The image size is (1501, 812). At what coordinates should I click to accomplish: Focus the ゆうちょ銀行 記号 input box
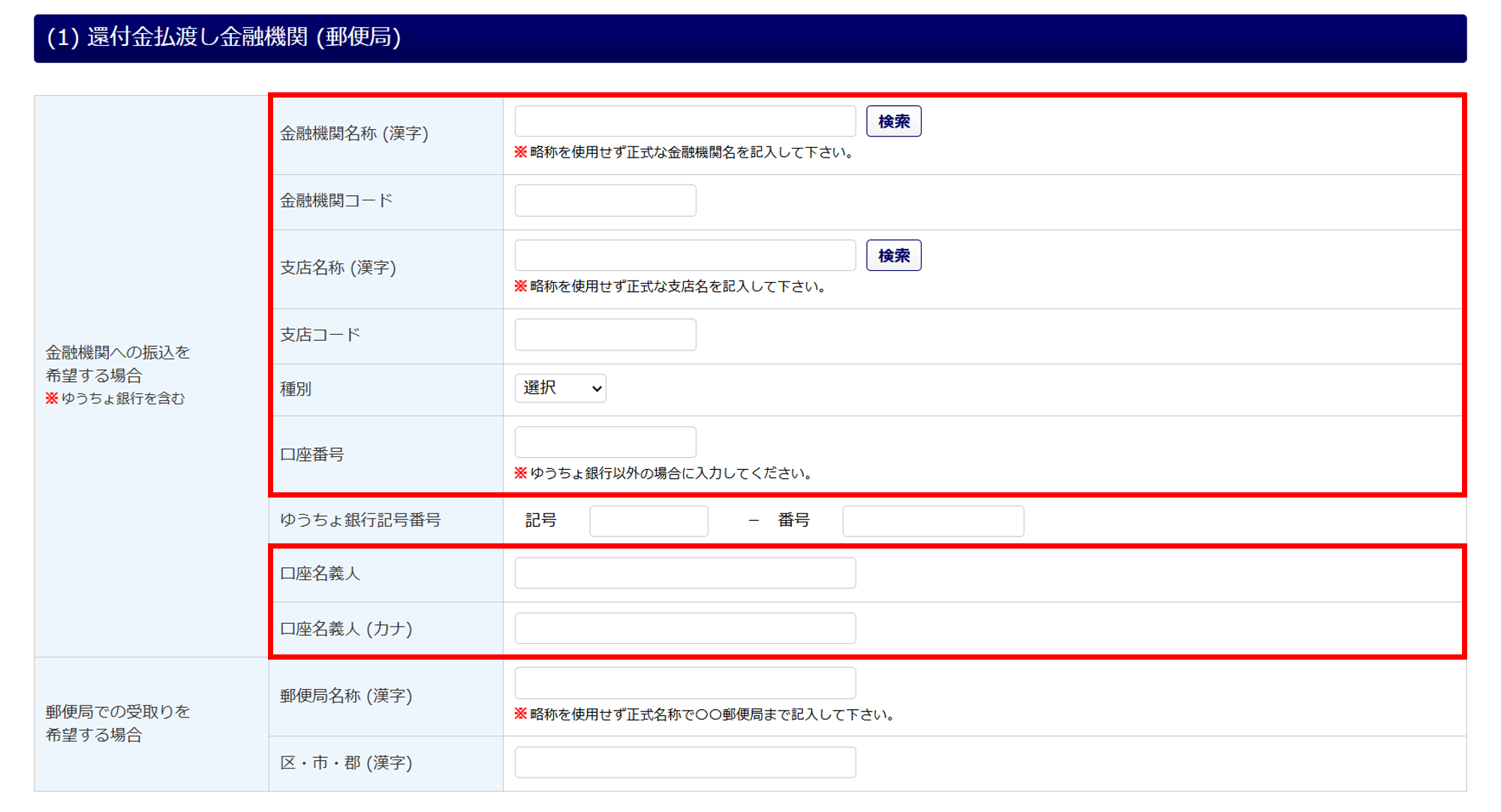point(648,521)
